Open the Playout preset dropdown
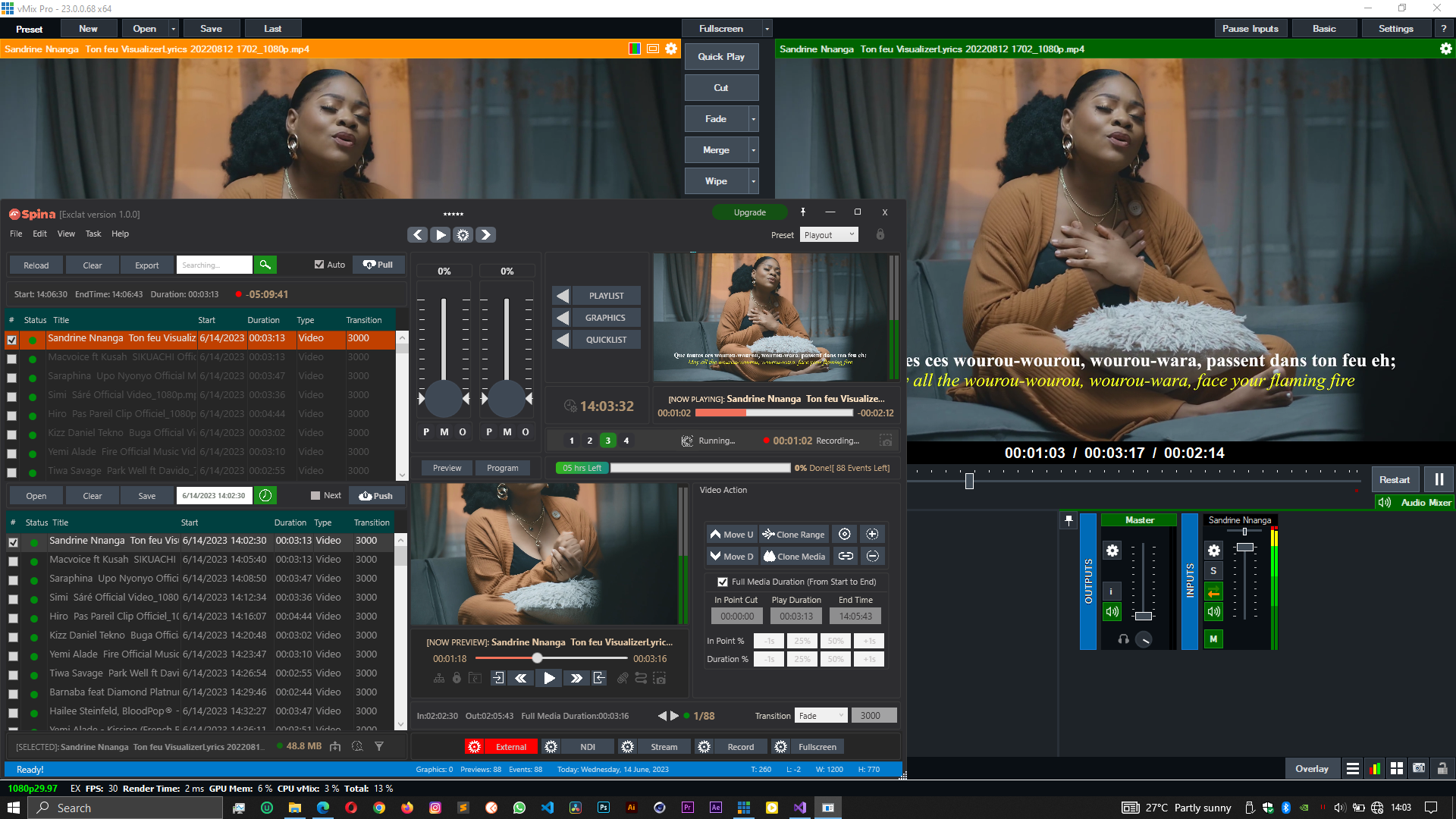Image resolution: width=1456 pixels, height=819 pixels. tap(829, 235)
